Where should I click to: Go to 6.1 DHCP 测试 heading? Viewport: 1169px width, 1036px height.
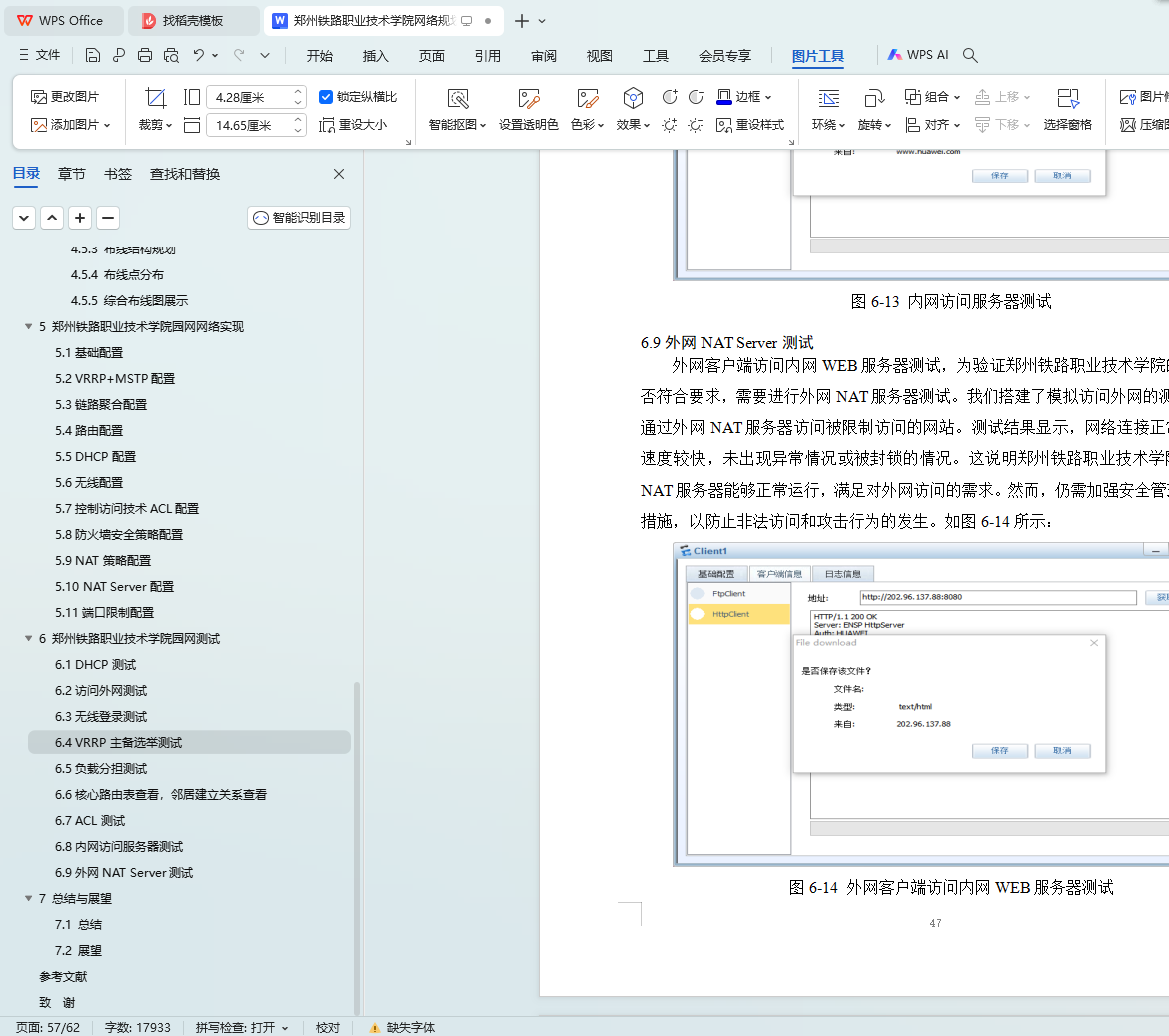[95, 665]
